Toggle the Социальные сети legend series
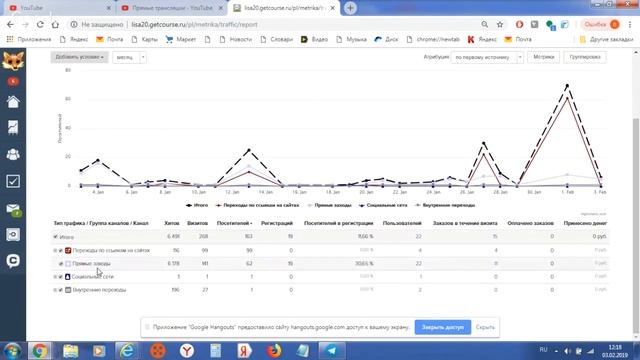This screenshot has width=640, height=360. [x=383, y=205]
